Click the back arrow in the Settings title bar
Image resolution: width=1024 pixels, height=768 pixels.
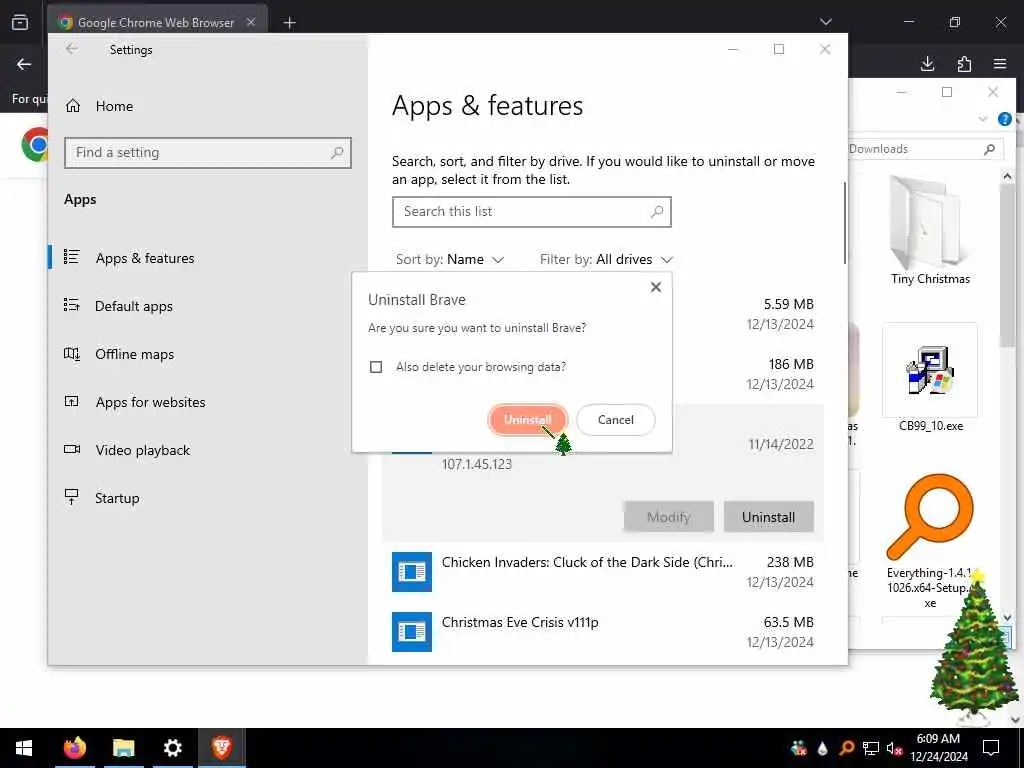pyautogui.click(x=71, y=49)
